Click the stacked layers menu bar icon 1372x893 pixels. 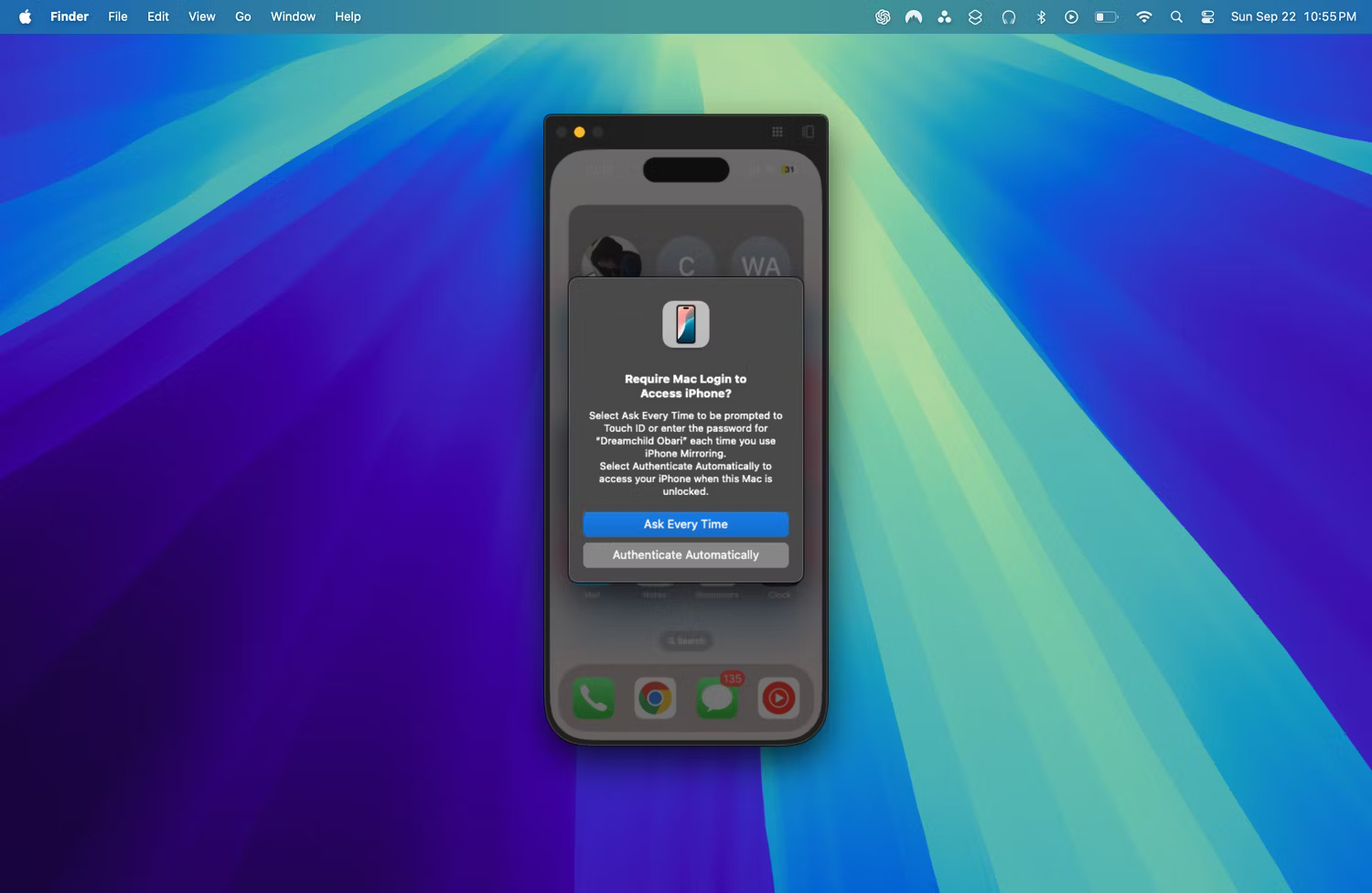[976, 16]
